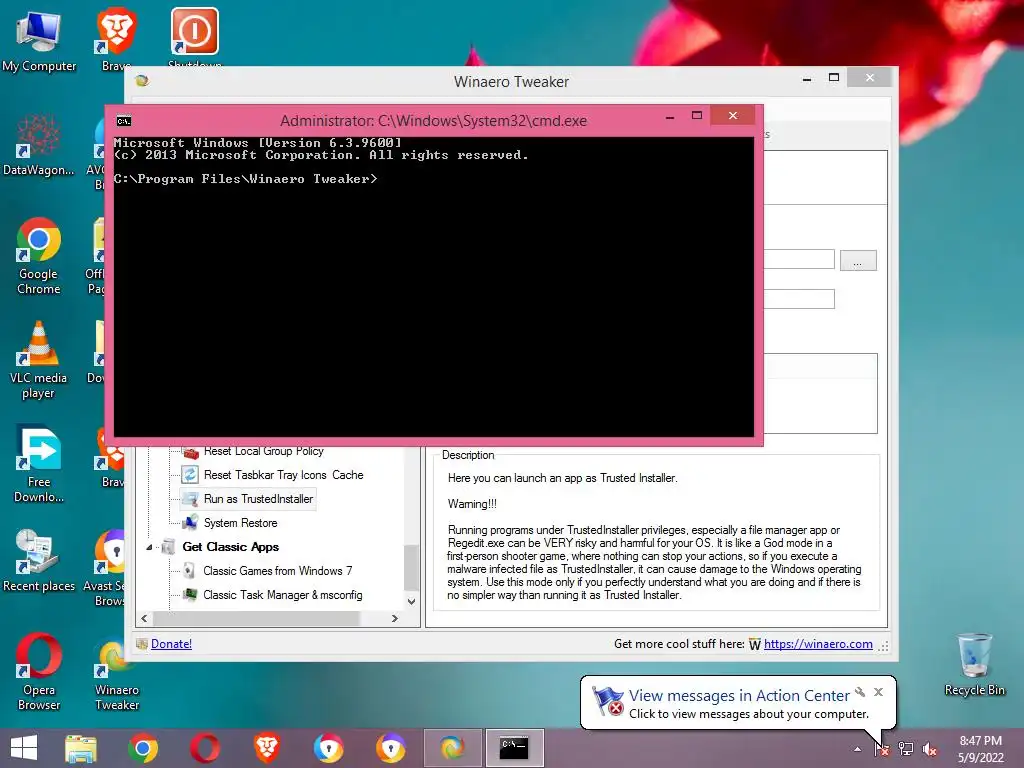Open the cmd window system menu icon
This screenshot has width=1024, height=768.
pyautogui.click(x=124, y=121)
